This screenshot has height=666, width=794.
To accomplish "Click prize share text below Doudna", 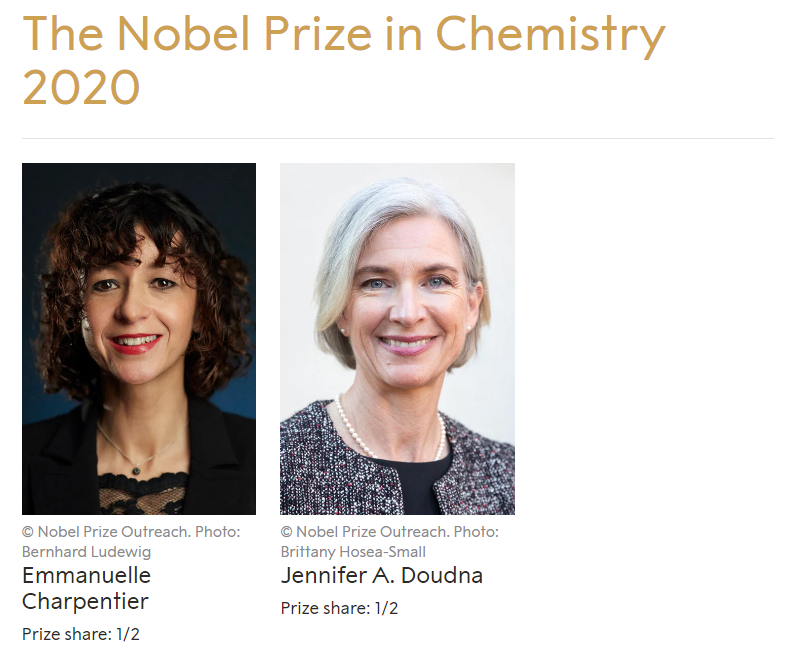I will click(x=339, y=608).
